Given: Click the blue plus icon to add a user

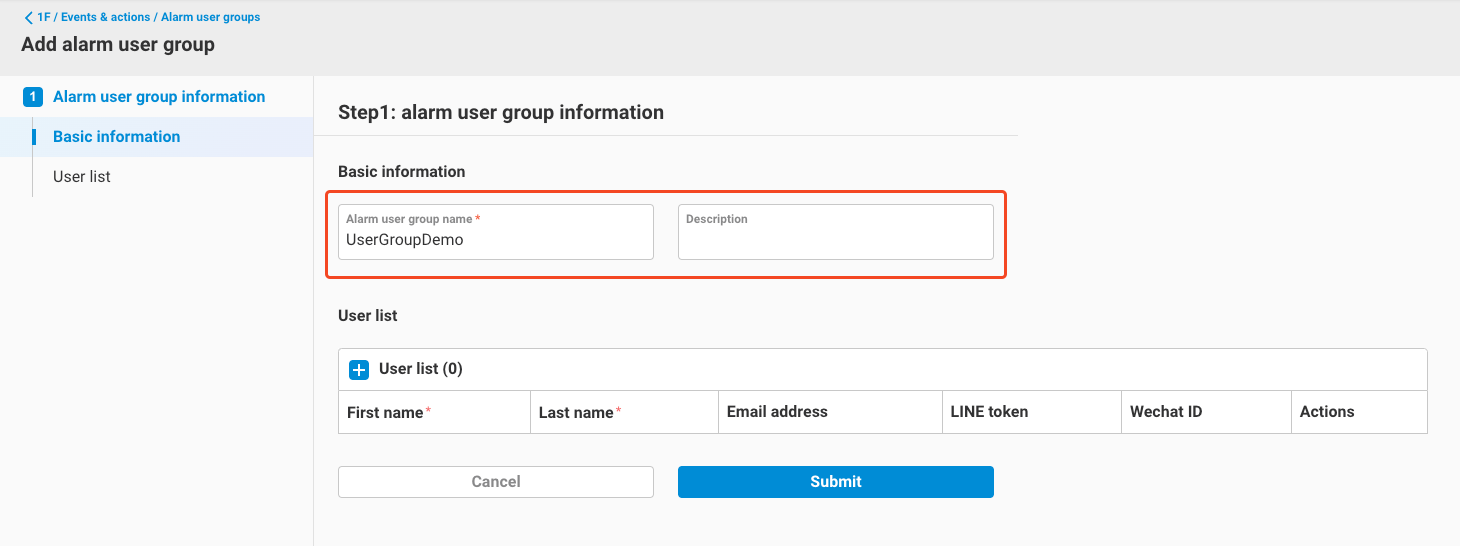Looking at the screenshot, I should point(359,369).
